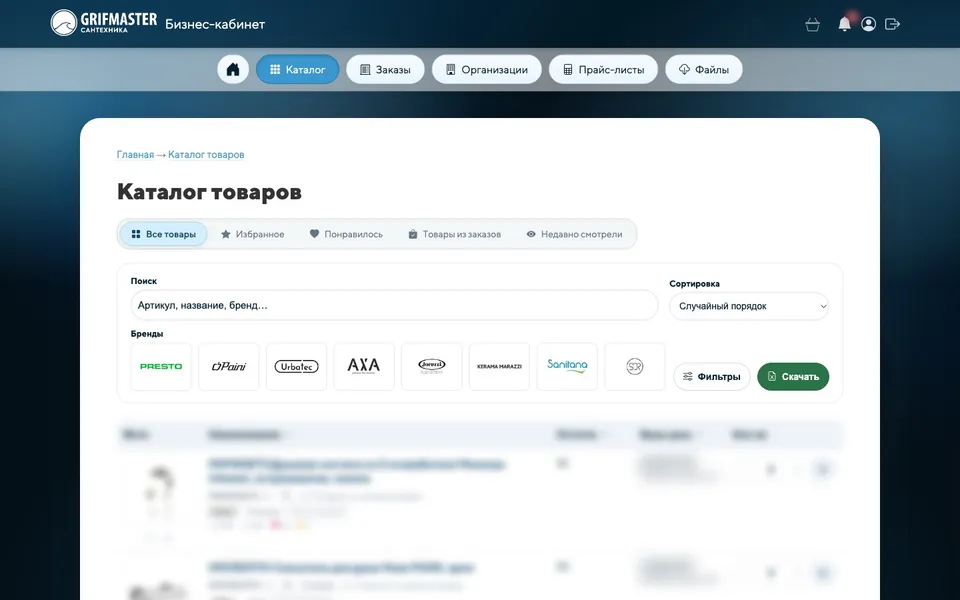Switch to Товары из заказов tab
Image resolution: width=960 pixels, height=600 pixels.
[454, 234]
